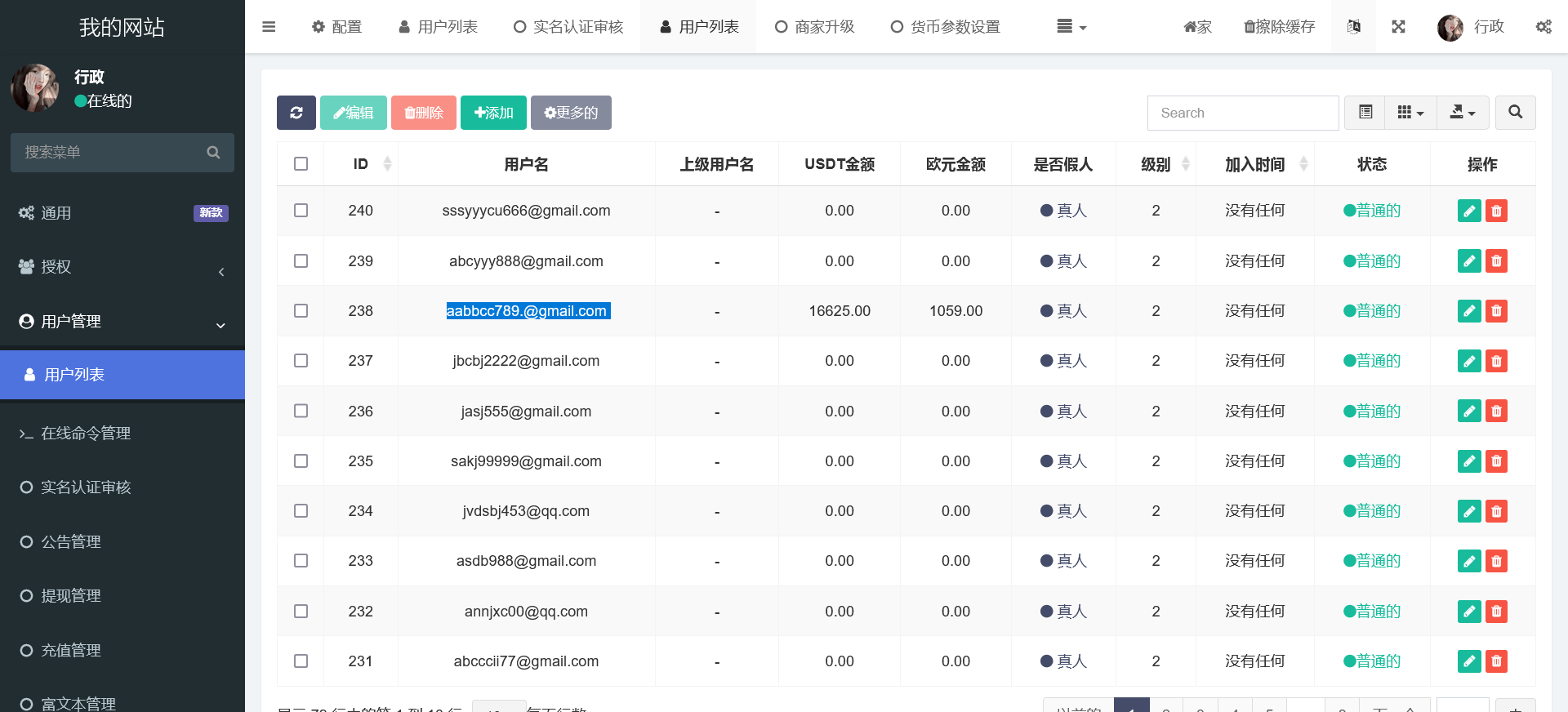Viewport: 1568px width, 712px height.
Task: Toggle the table list view icon
Action: tap(1365, 113)
